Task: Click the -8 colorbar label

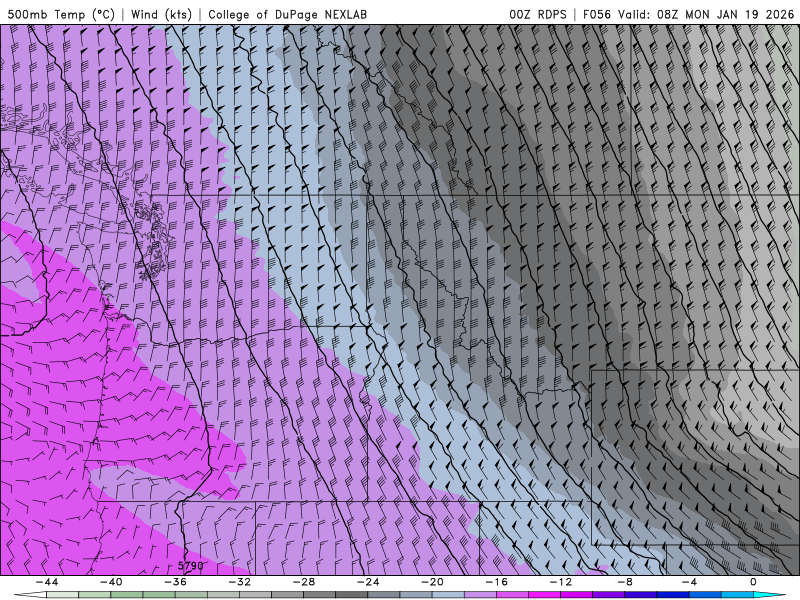Action: 625,582
